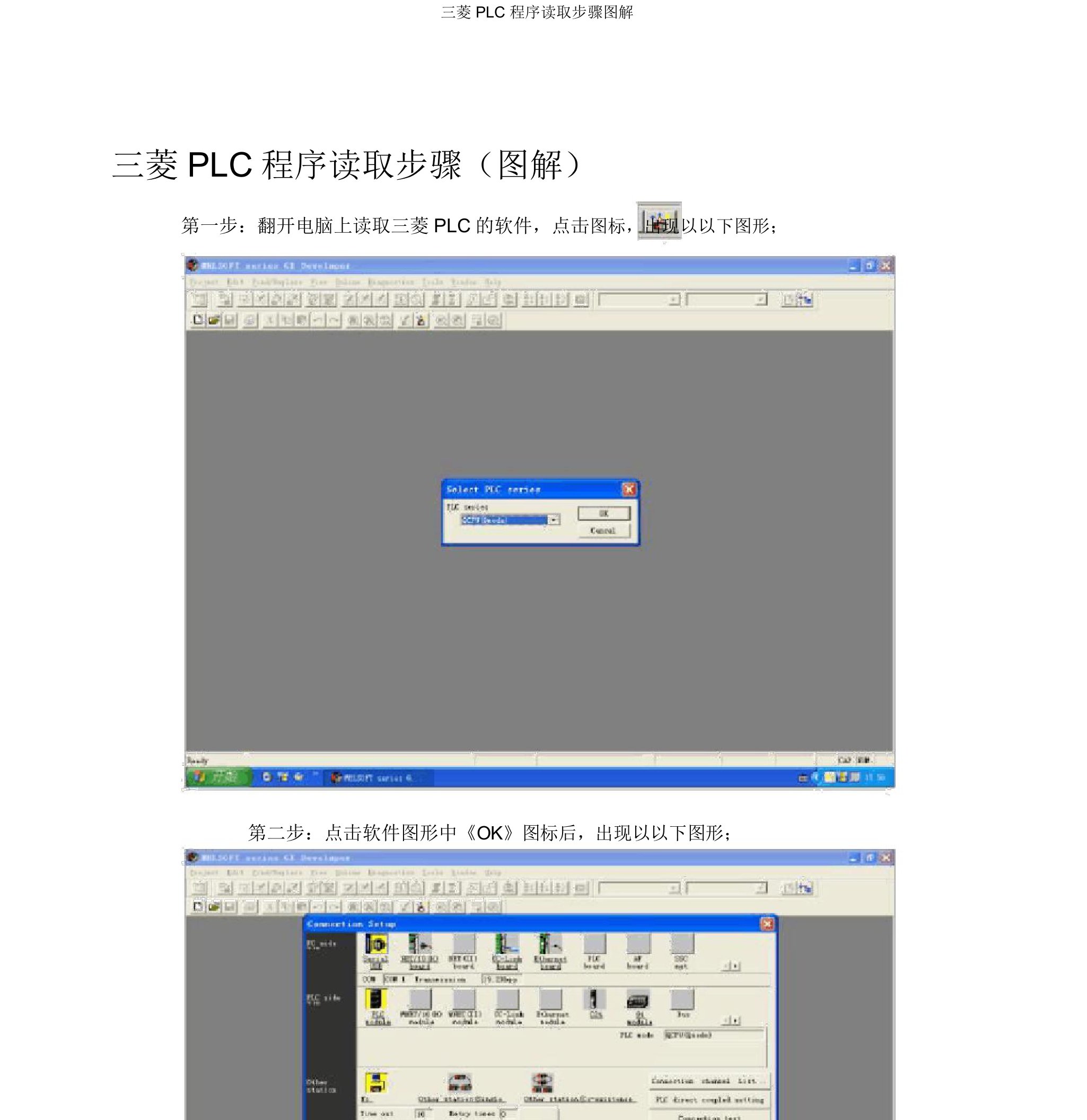Click first quick launch icon beside Start

pos(266,777)
